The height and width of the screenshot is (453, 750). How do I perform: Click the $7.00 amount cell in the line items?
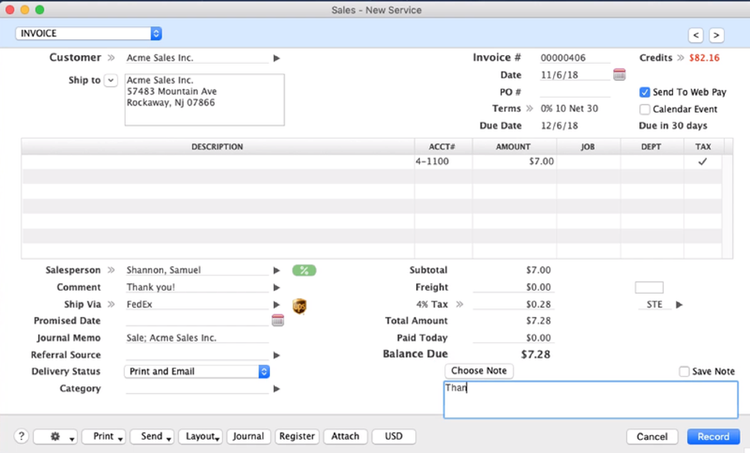click(x=514, y=162)
